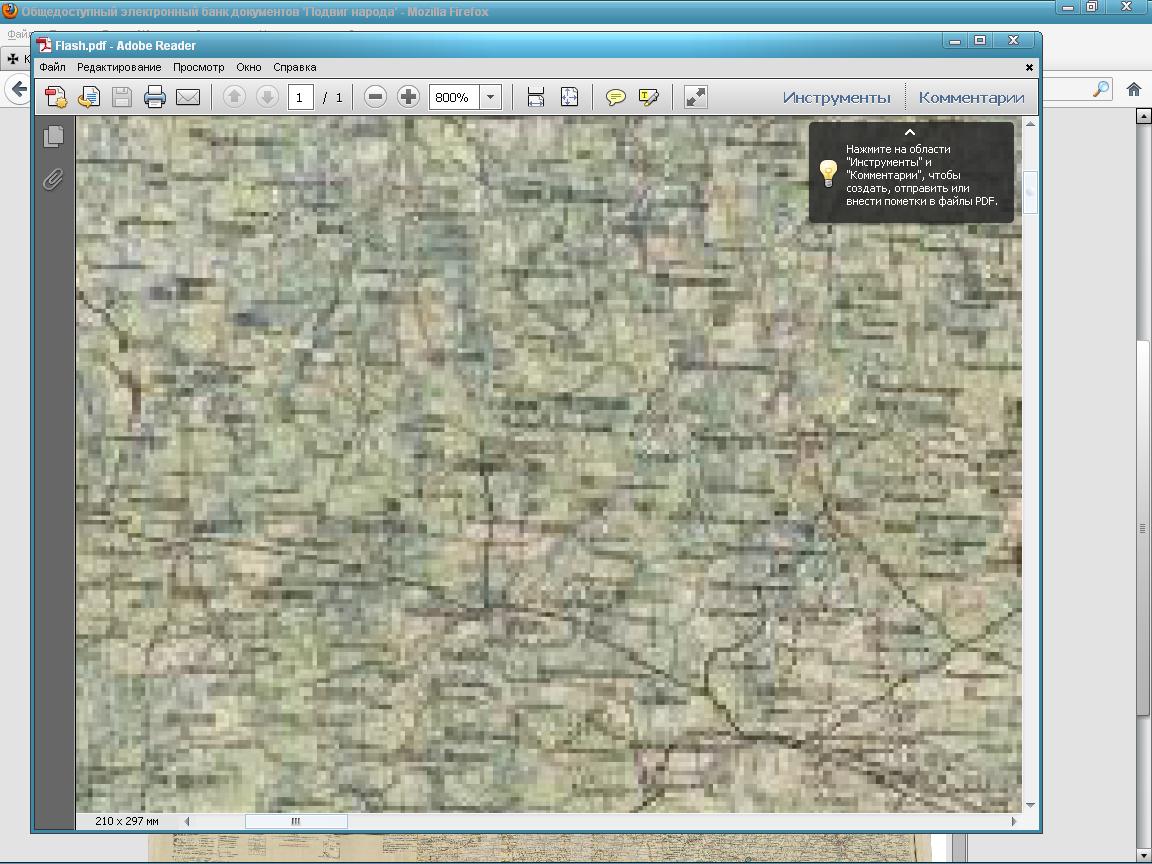Screen dimensions: 1152x864
Task: Click the zoom out minus button
Action: click(x=375, y=97)
